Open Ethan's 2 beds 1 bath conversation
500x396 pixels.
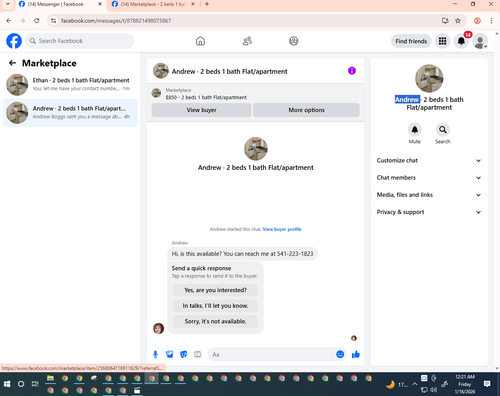(70, 84)
